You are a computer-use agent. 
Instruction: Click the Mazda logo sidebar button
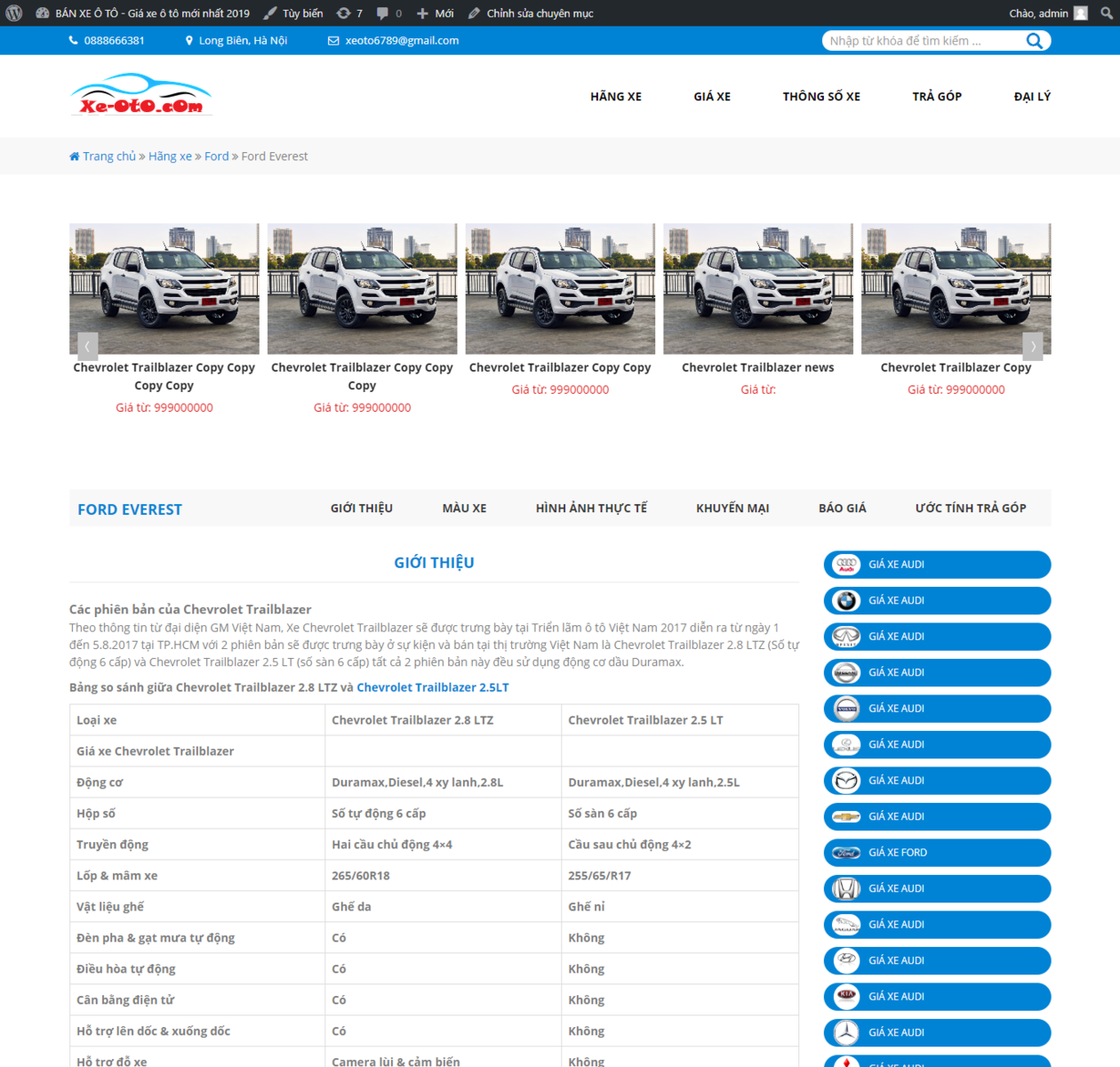937,781
